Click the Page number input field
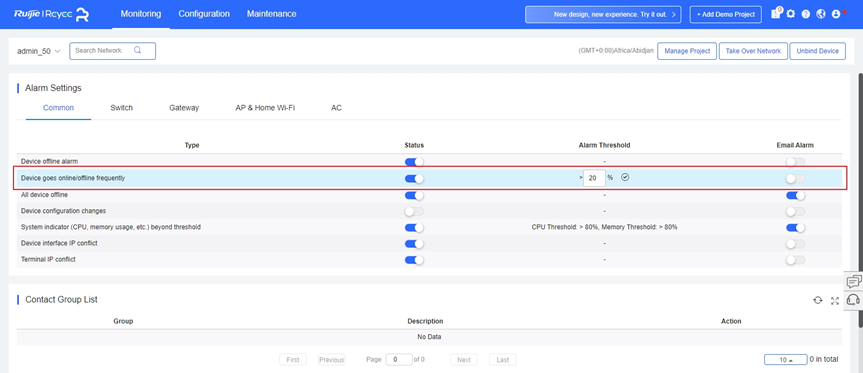Viewport: 863px width, 373px height. 398,360
